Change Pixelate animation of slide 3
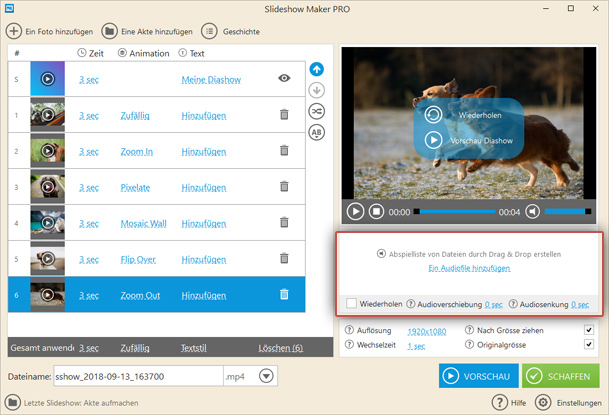The width and height of the screenshot is (609, 415). [135, 188]
